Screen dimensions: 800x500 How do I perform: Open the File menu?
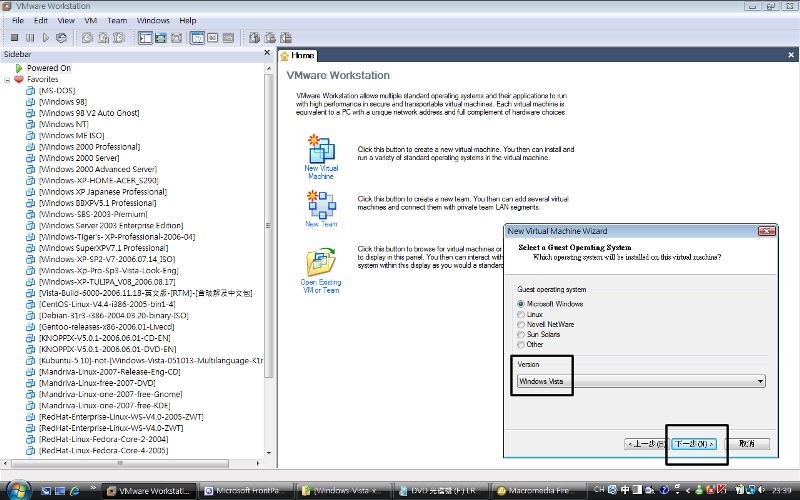pos(18,20)
